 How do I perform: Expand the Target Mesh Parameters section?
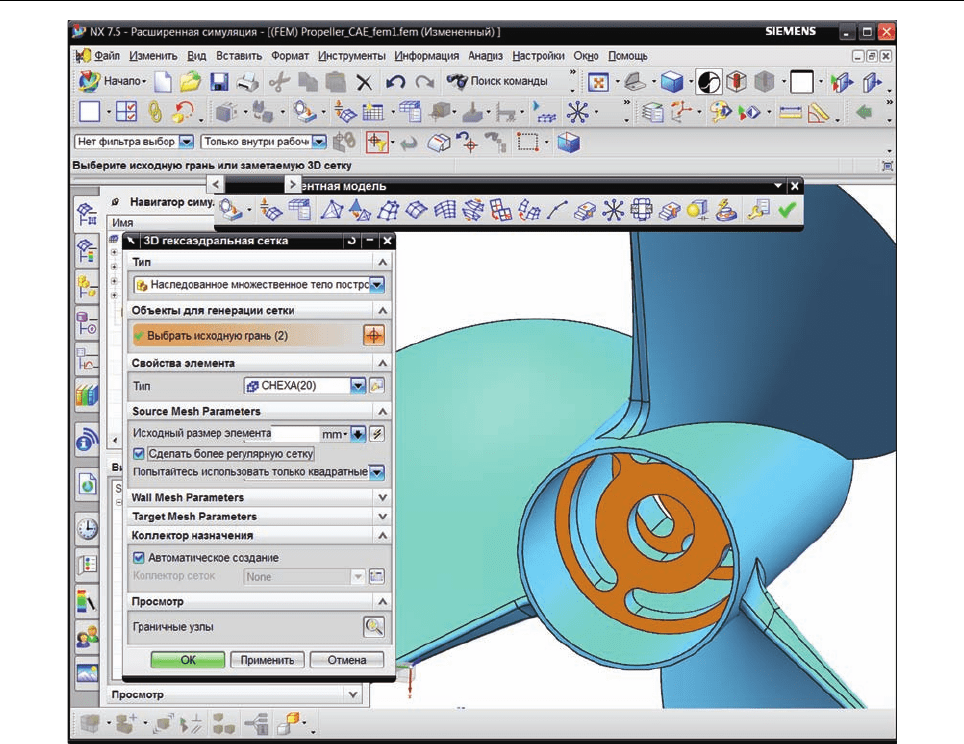[382, 516]
